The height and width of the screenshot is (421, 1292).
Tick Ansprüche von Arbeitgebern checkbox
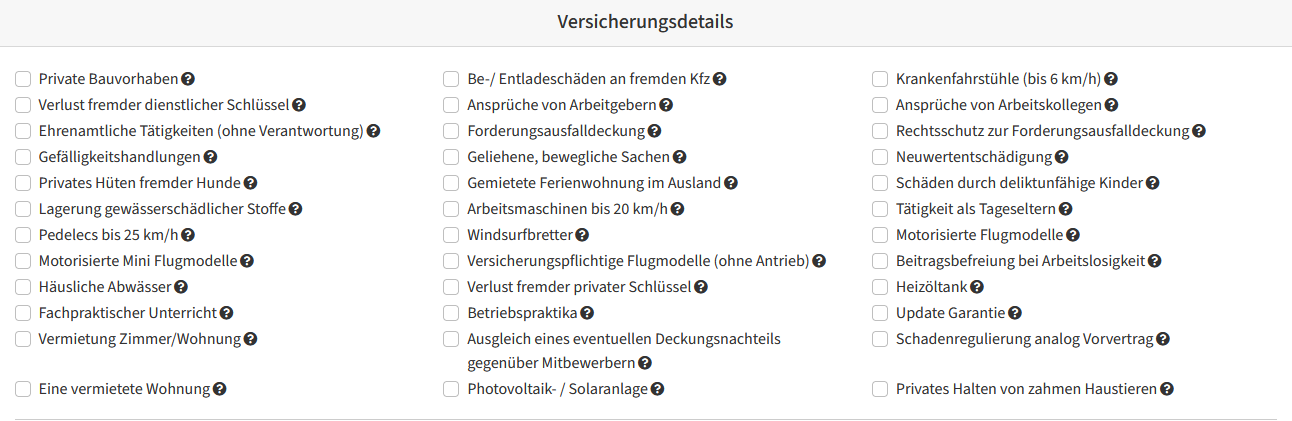tap(451, 105)
